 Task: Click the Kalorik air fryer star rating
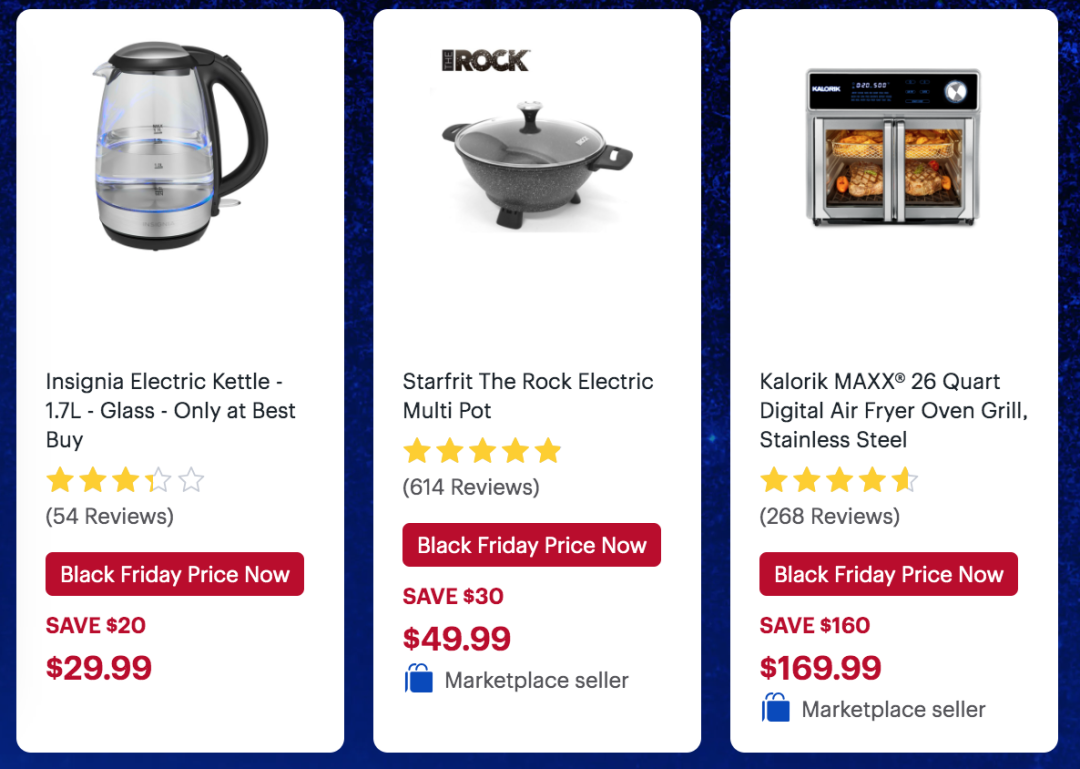click(x=838, y=481)
